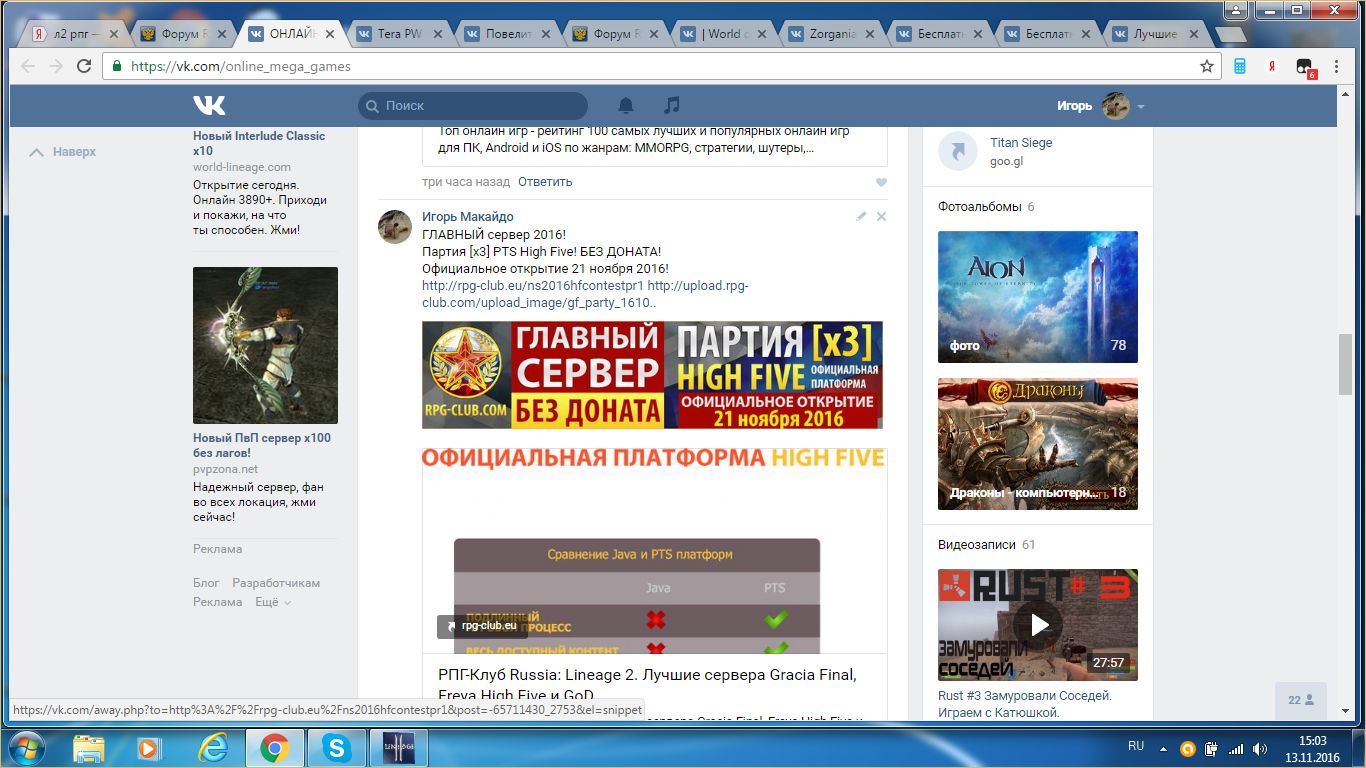Screen dimensions: 1366x768
Task: Open the Titan Siege link
Action: (1021, 143)
